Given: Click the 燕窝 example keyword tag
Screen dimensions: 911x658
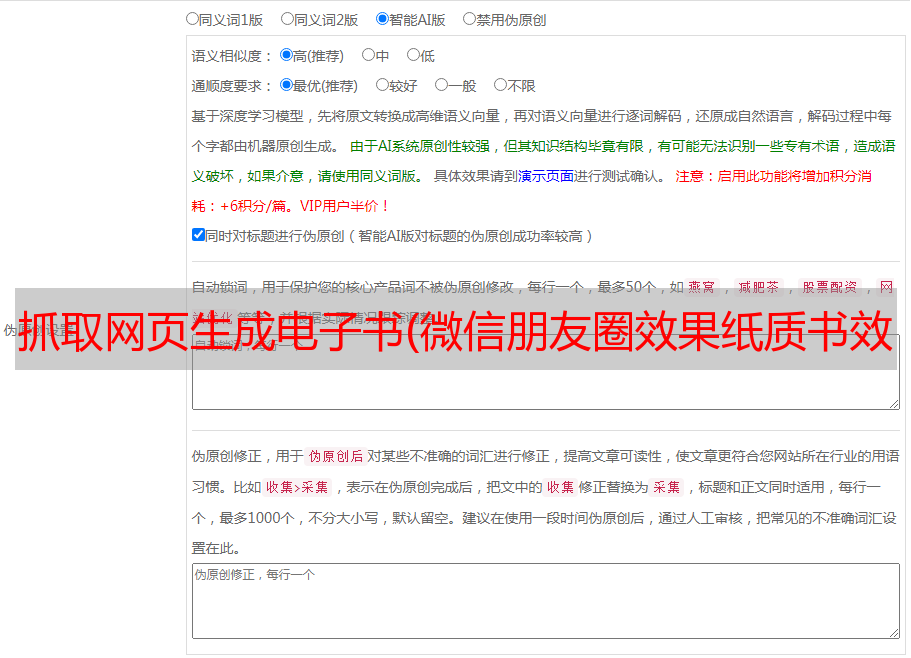Looking at the screenshot, I should 701,287.
